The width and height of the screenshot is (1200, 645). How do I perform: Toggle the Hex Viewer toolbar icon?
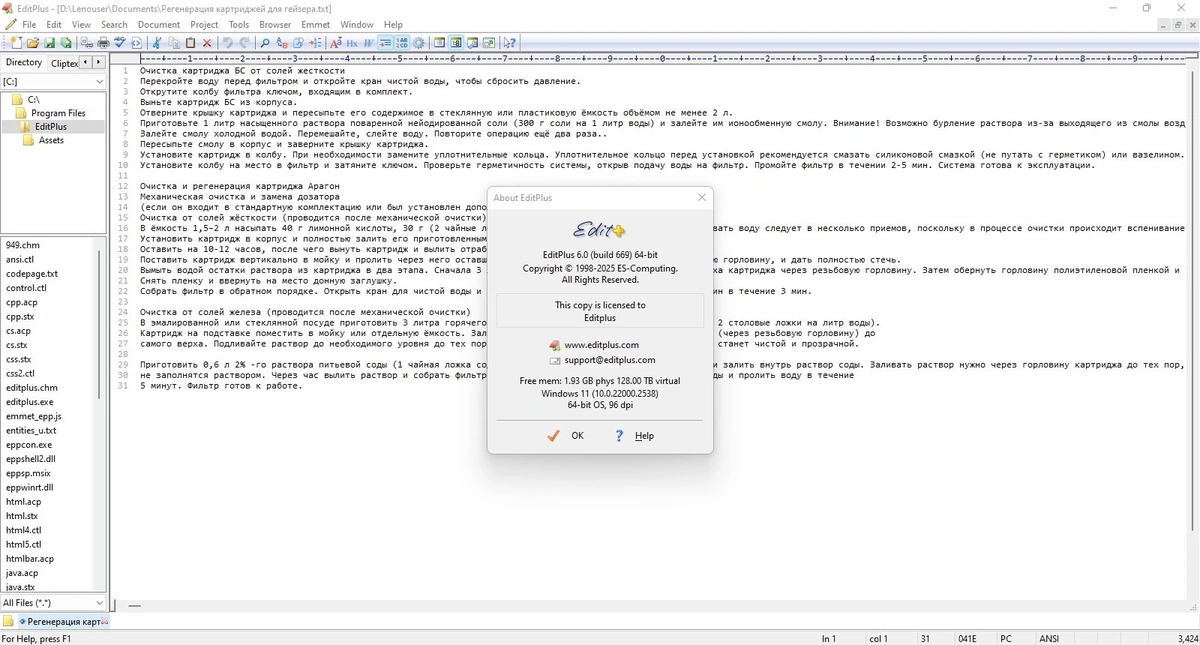pos(352,43)
